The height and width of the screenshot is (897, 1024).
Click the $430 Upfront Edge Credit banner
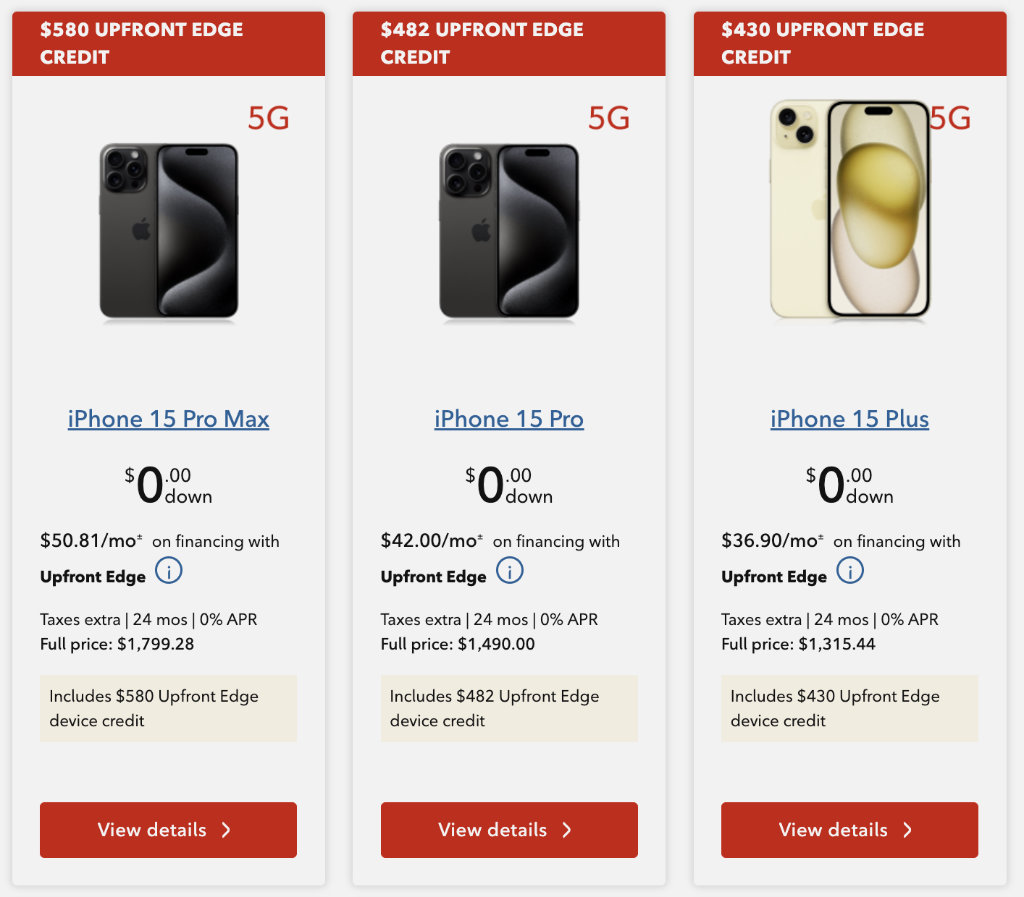click(849, 43)
